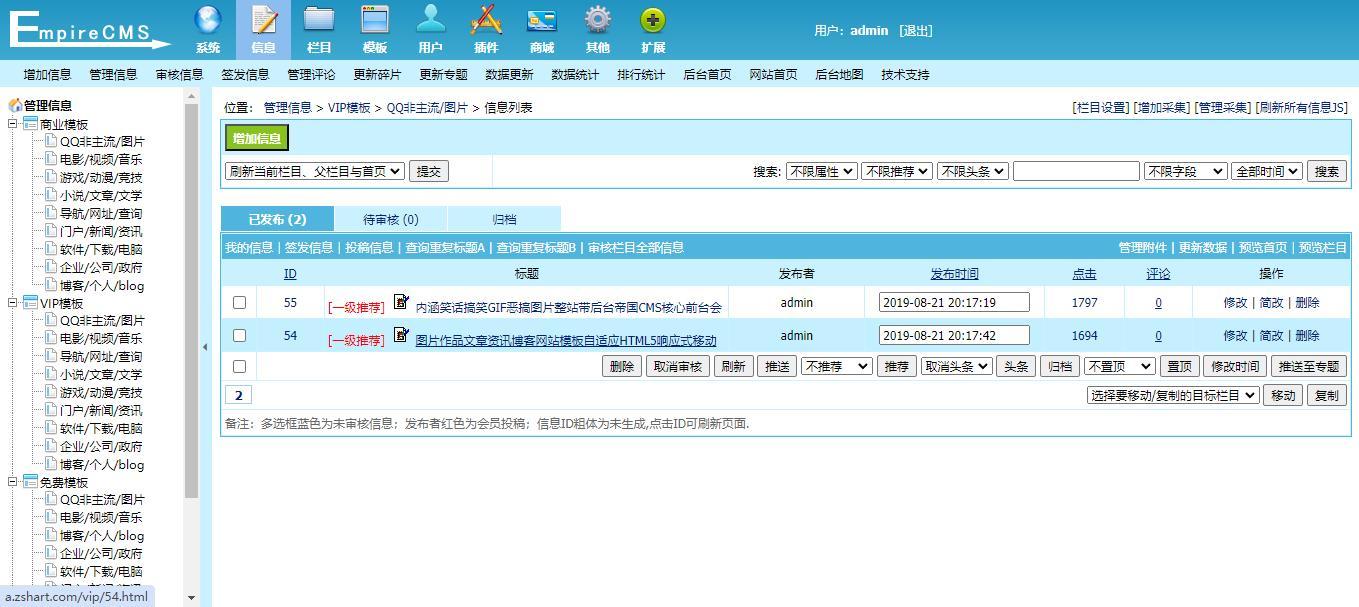Tick the checkbox for row 54
Image resolution: width=1359 pixels, height=607 pixels.
[x=239, y=335]
